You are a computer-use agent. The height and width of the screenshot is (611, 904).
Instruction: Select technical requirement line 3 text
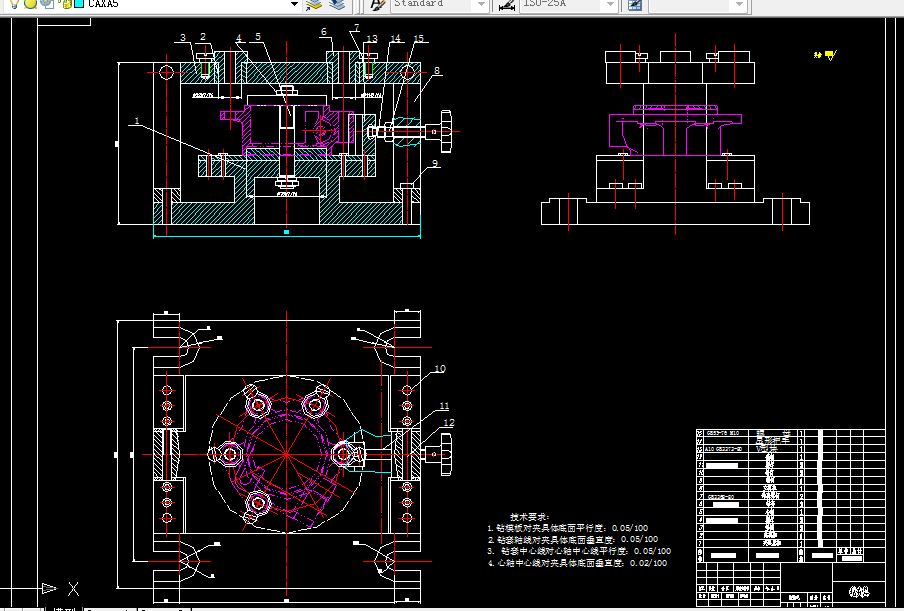point(579,551)
